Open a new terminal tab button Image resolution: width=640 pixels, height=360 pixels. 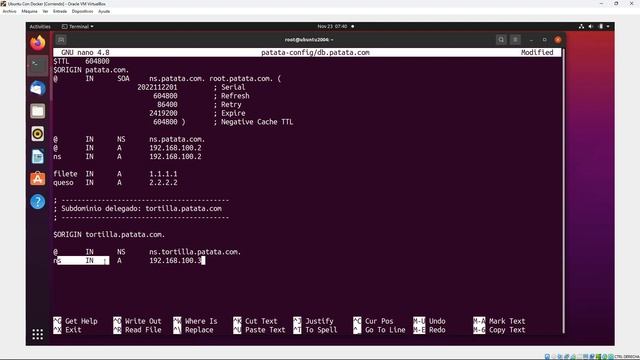[61, 40]
